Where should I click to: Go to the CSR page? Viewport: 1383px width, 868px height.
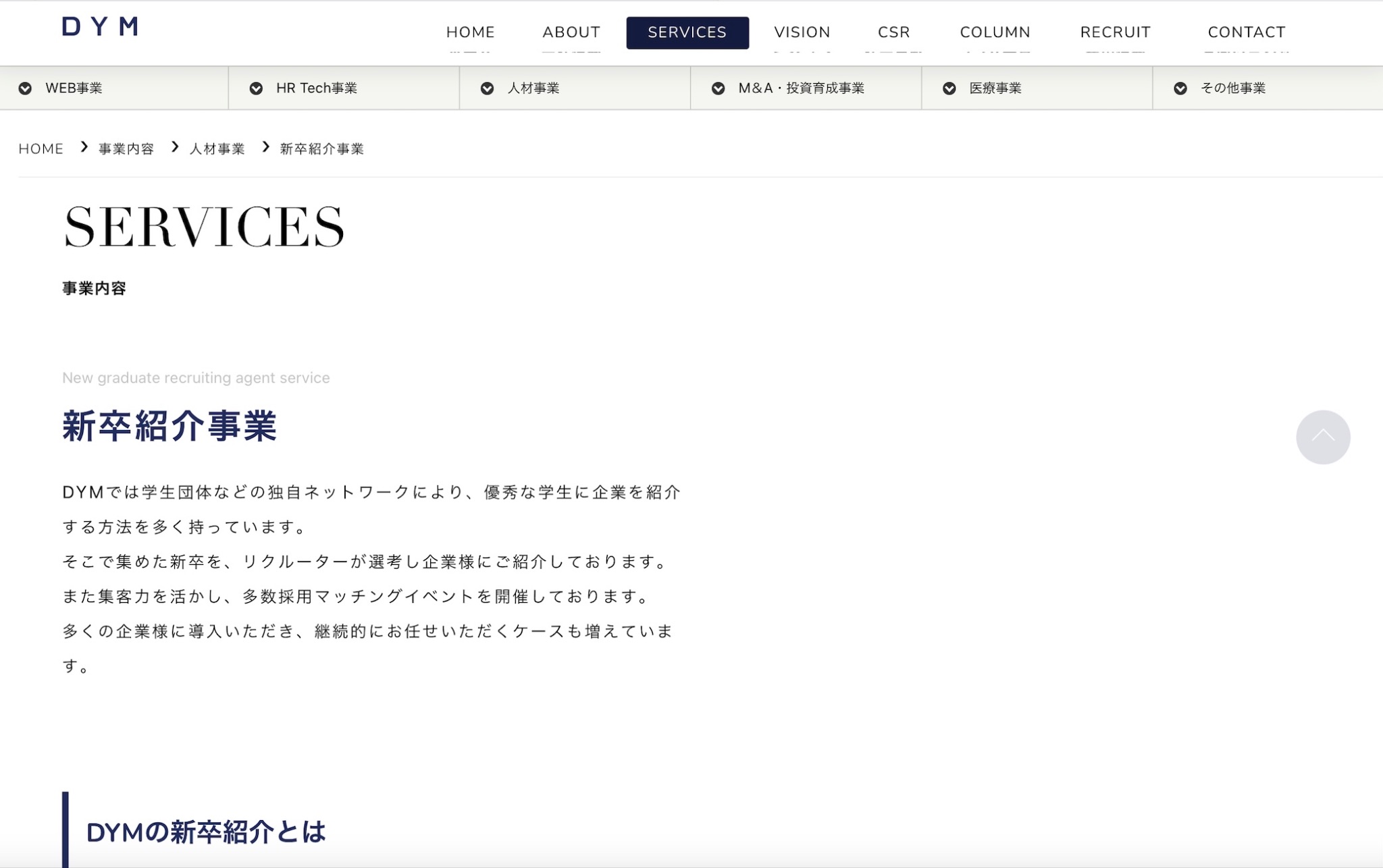[894, 32]
